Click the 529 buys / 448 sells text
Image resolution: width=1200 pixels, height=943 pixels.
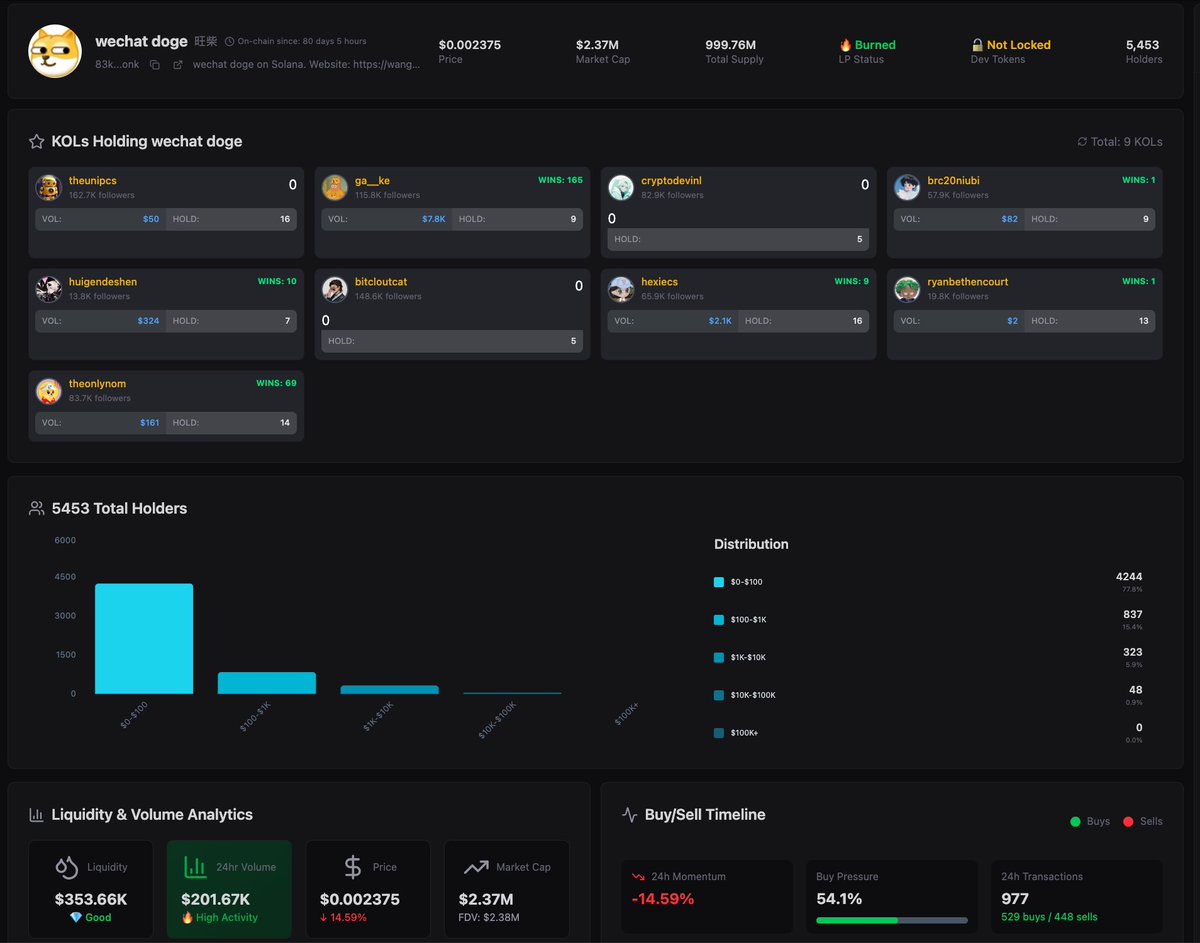point(1050,917)
